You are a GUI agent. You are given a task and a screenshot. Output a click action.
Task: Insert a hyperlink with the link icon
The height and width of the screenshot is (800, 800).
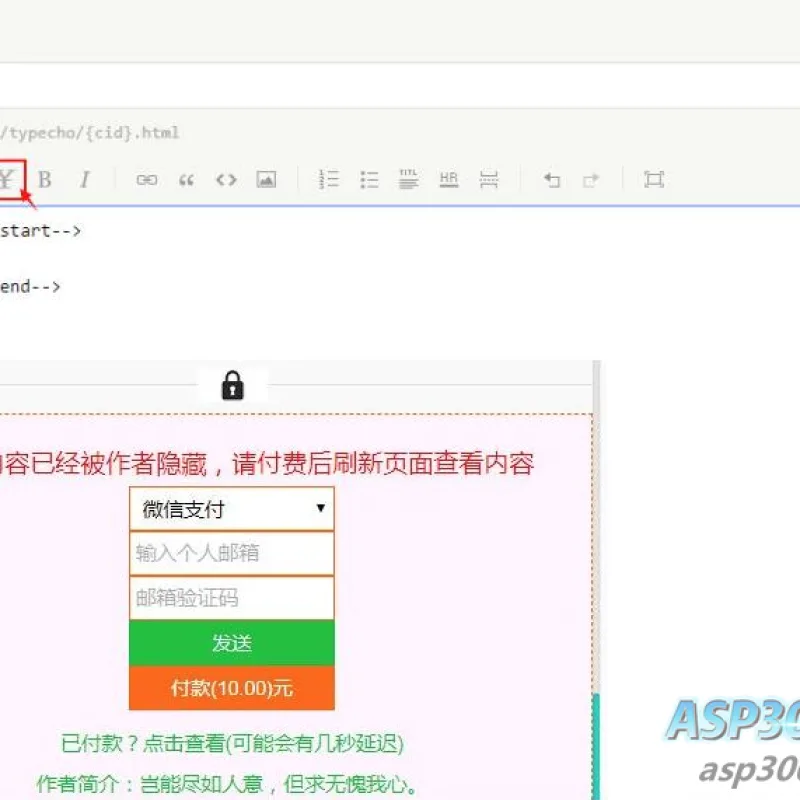click(x=147, y=180)
